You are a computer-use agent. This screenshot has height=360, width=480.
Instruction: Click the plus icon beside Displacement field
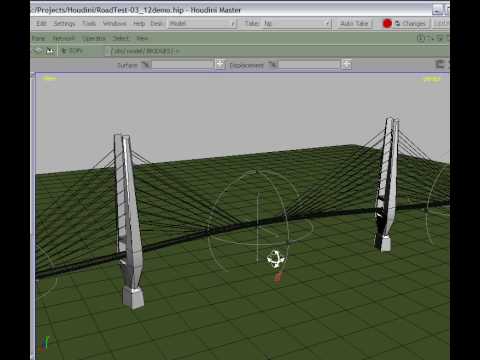[347, 64]
